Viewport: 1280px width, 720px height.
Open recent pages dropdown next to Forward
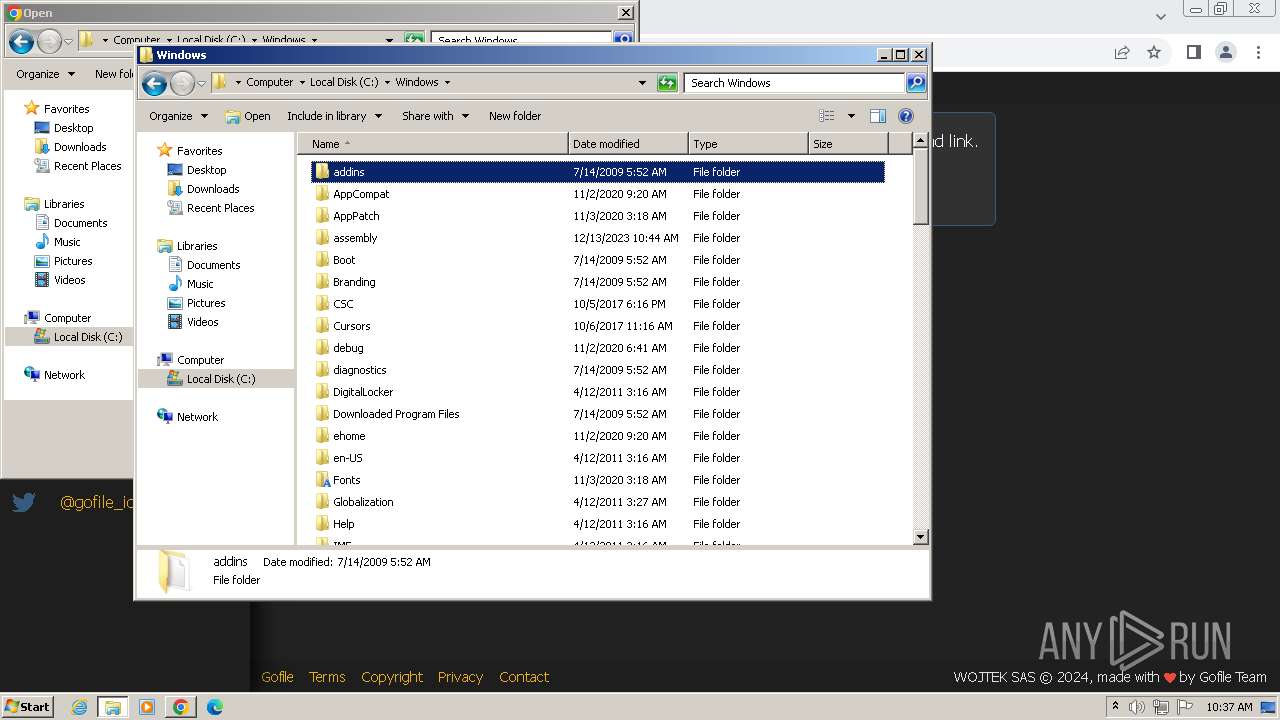tap(201, 83)
